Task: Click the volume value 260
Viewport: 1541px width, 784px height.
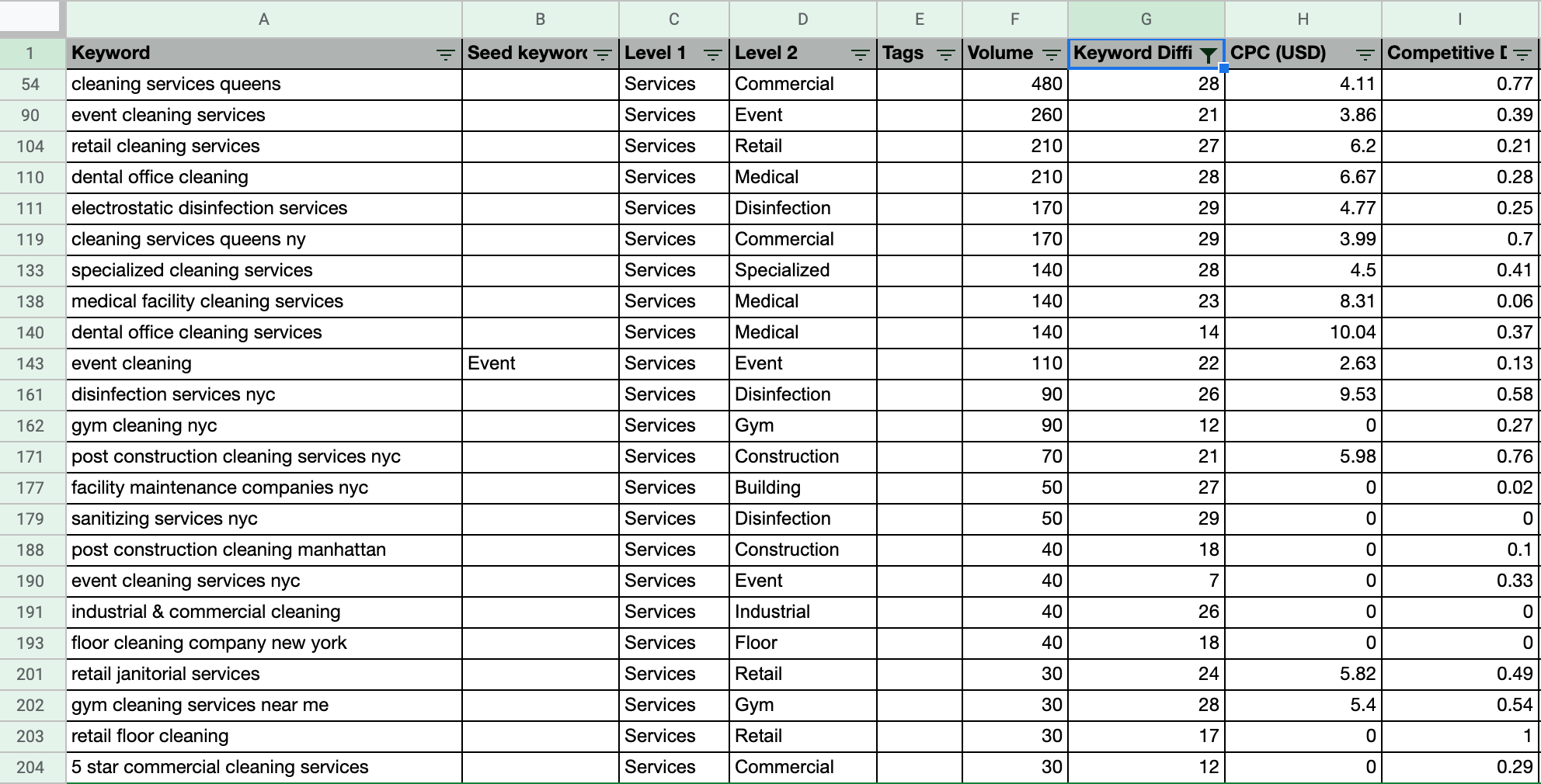Action: coord(1015,116)
